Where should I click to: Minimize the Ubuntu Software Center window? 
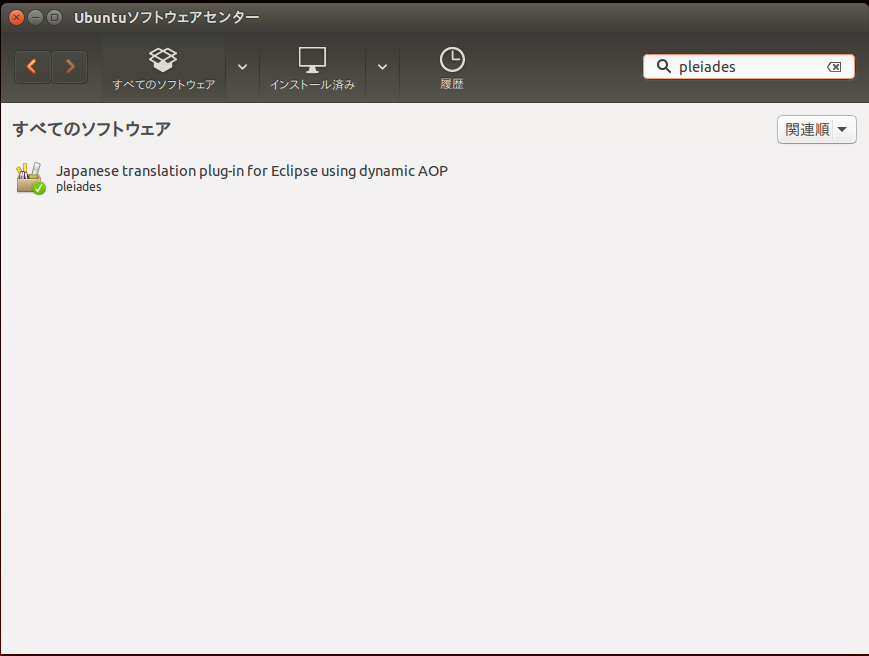(x=35, y=17)
